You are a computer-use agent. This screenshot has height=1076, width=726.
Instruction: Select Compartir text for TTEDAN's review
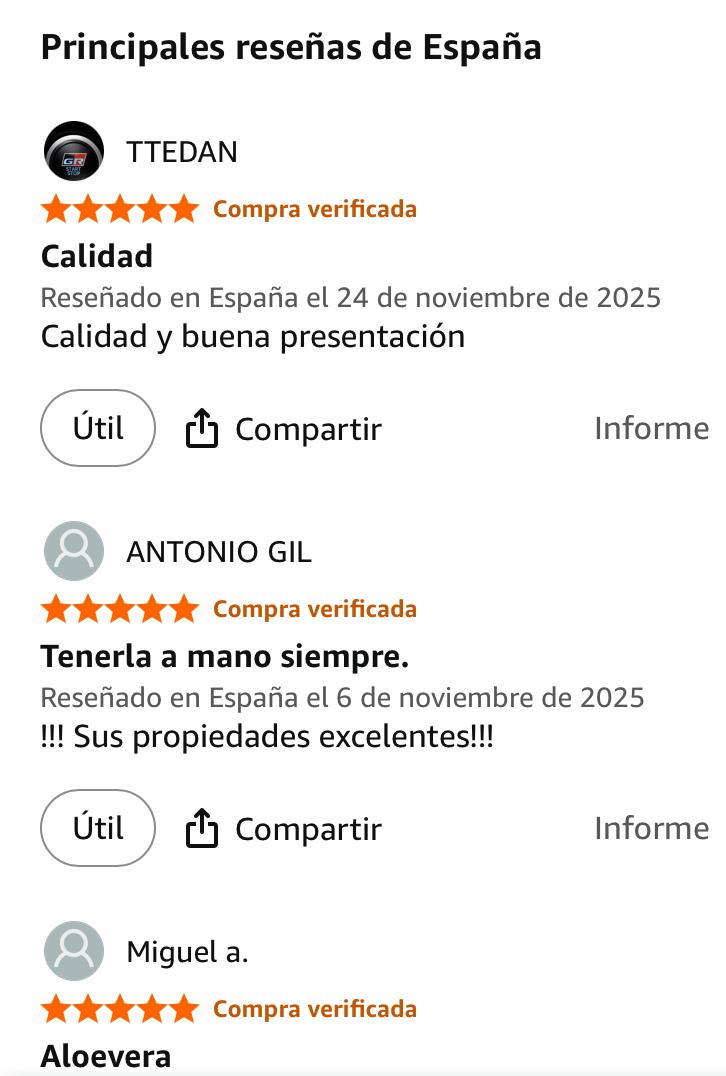tap(308, 430)
